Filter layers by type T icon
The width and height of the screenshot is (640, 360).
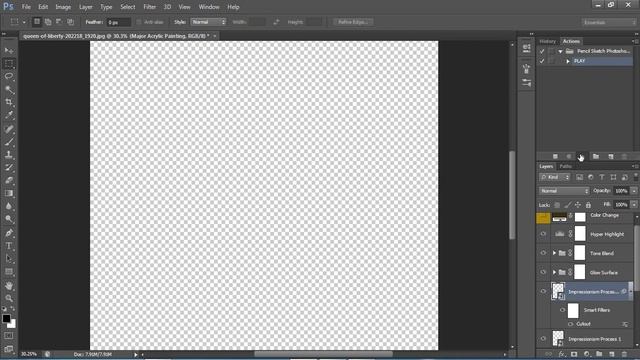pyautogui.click(x=602, y=177)
